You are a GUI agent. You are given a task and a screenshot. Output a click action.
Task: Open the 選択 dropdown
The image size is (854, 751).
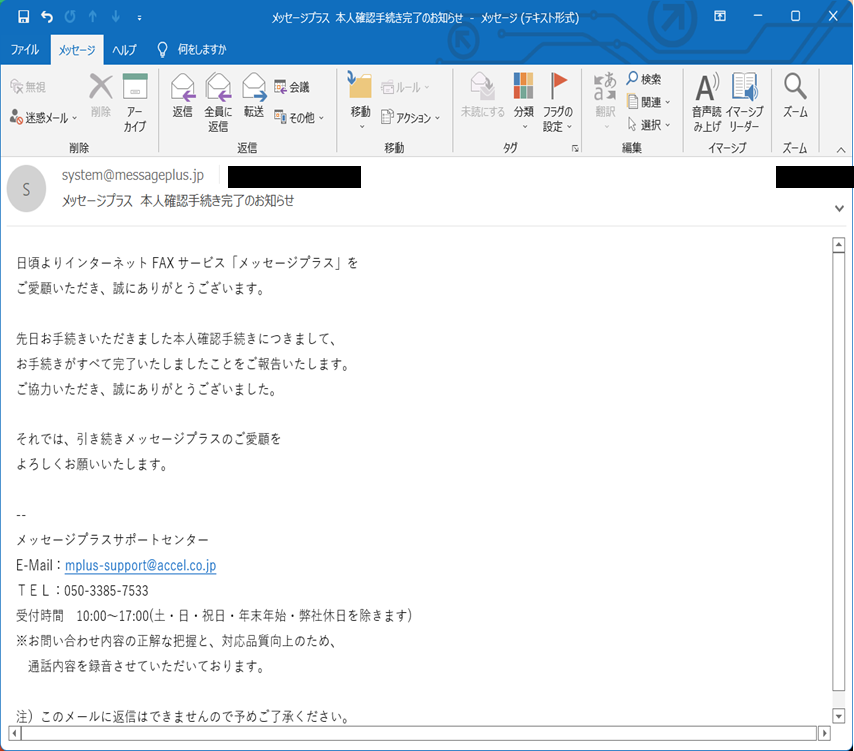[648, 125]
